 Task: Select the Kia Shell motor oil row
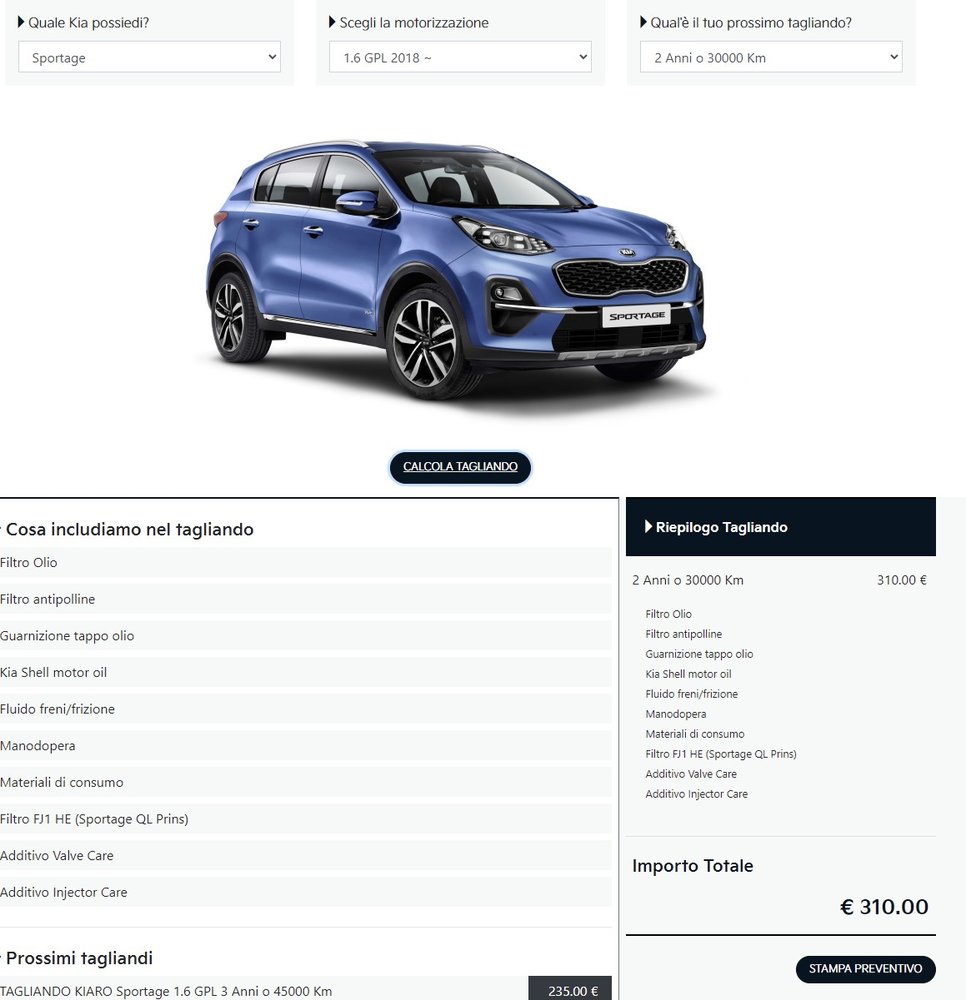pyautogui.click(x=305, y=672)
